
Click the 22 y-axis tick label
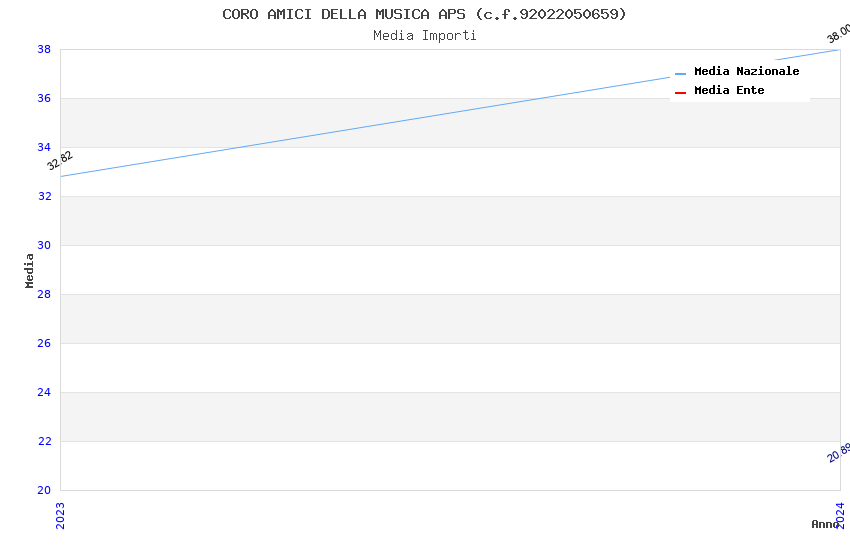pyautogui.click(x=44, y=441)
